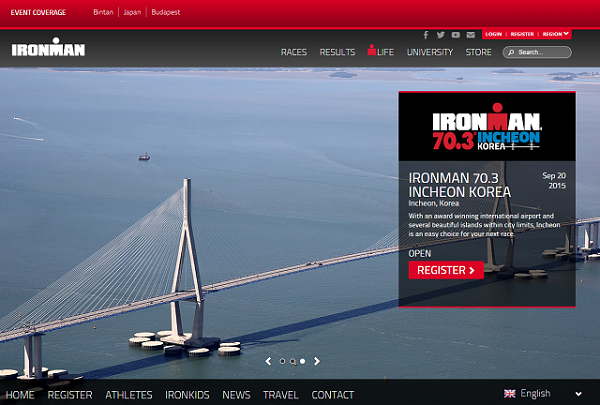Click REGISTER link in top red bar
This screenshot has height=405, width=600.
point(522,34)
